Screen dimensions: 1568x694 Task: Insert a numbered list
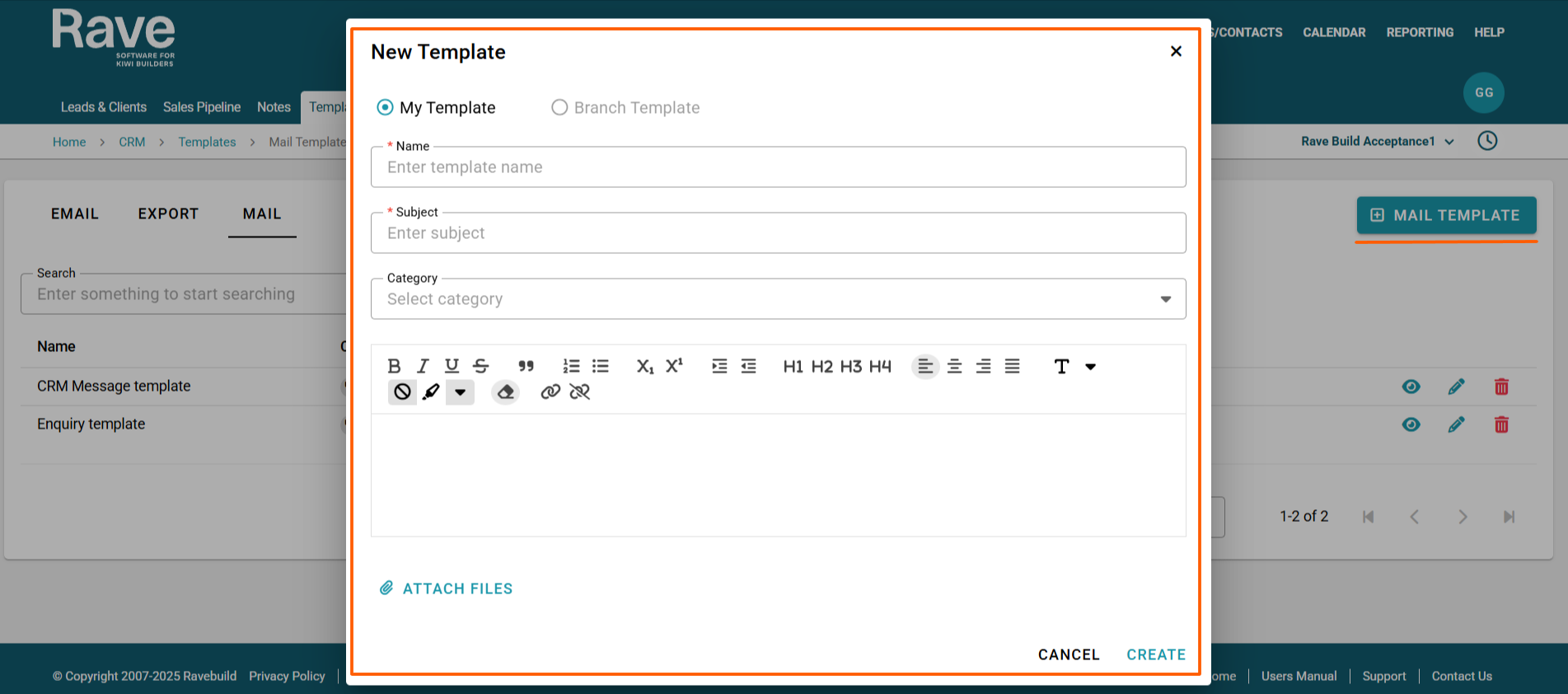(571, 366)
